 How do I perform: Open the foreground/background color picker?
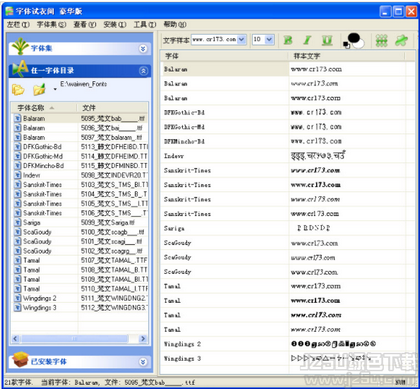353,41
